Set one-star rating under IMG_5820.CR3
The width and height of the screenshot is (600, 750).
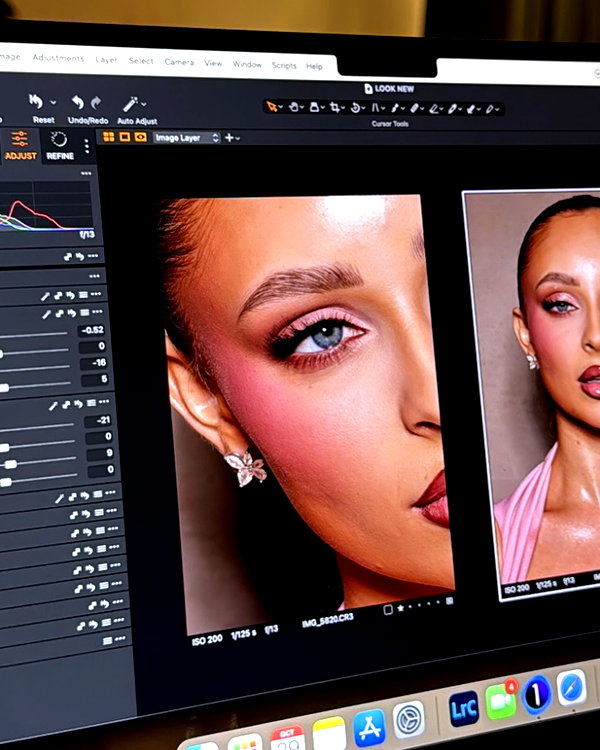click(x=400, y=608)
